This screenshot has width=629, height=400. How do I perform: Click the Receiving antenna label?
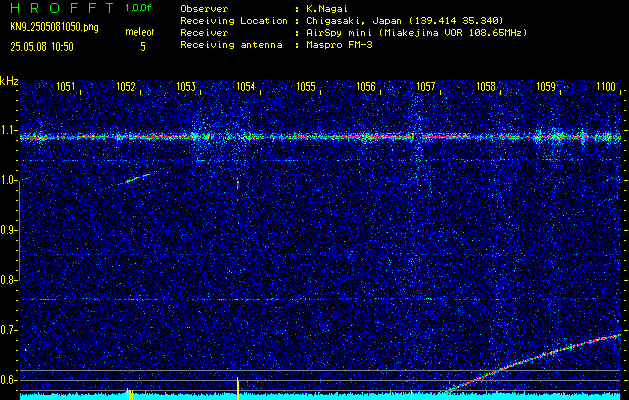[231, 45]
